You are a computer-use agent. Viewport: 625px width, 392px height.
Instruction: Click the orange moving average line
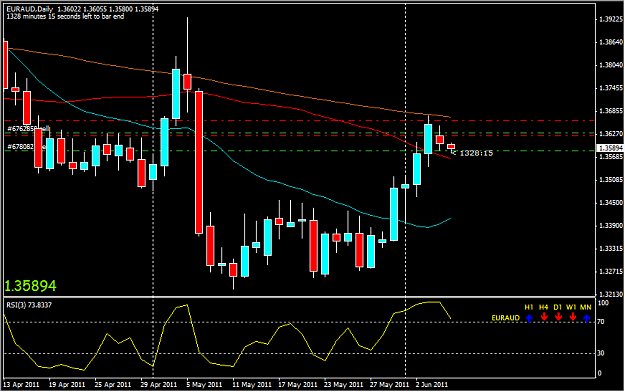point(279,94)
